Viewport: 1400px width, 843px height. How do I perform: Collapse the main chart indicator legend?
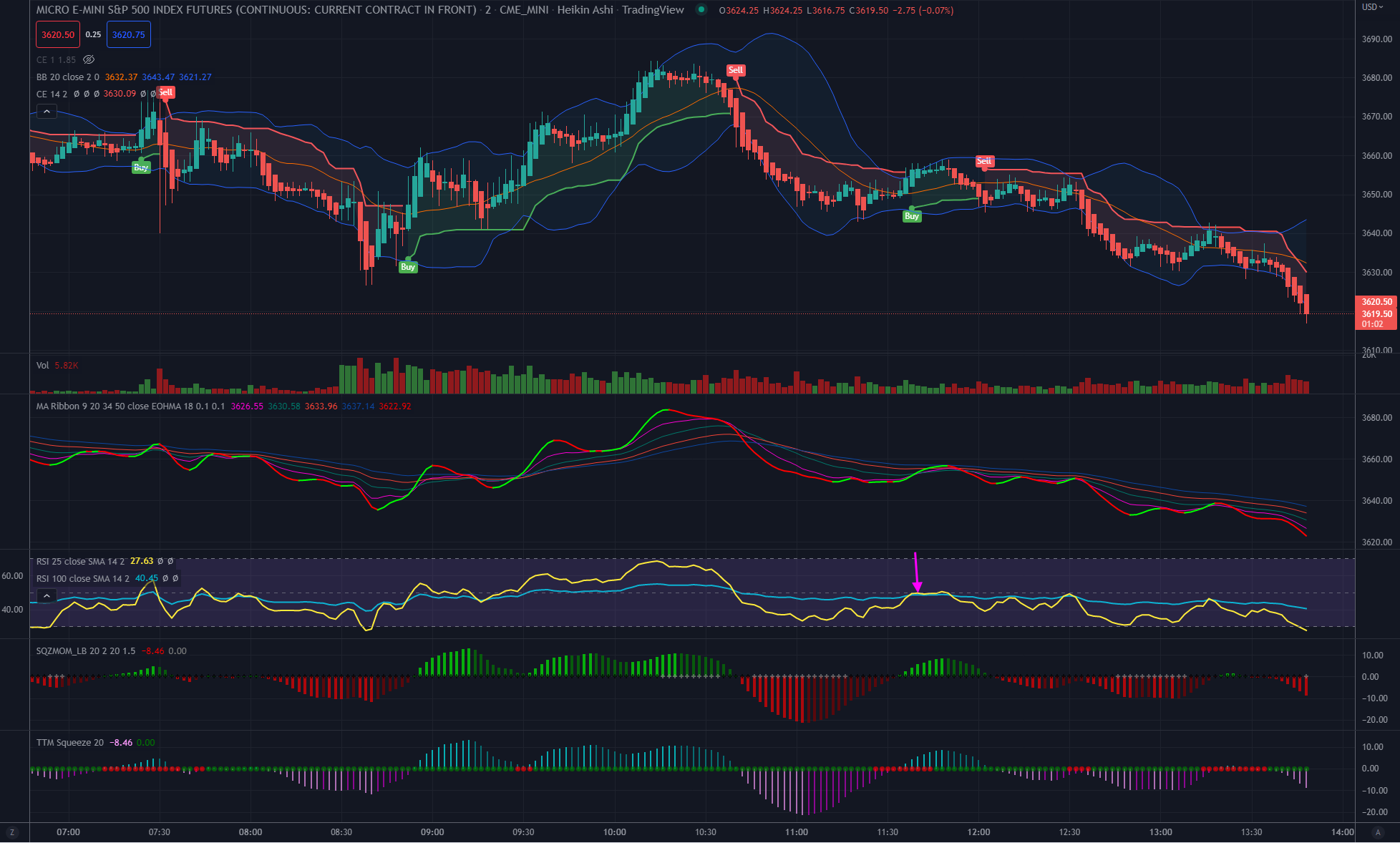pyautogui.click(x=47, y=112)
